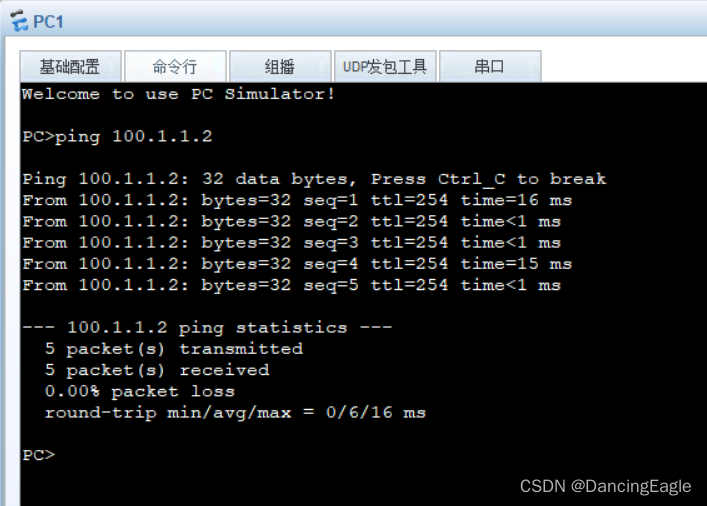Viewport: 707px width, 506px height.
Task: Click the 5 packet(s) transmitted line
Action: tap(173, 349)
